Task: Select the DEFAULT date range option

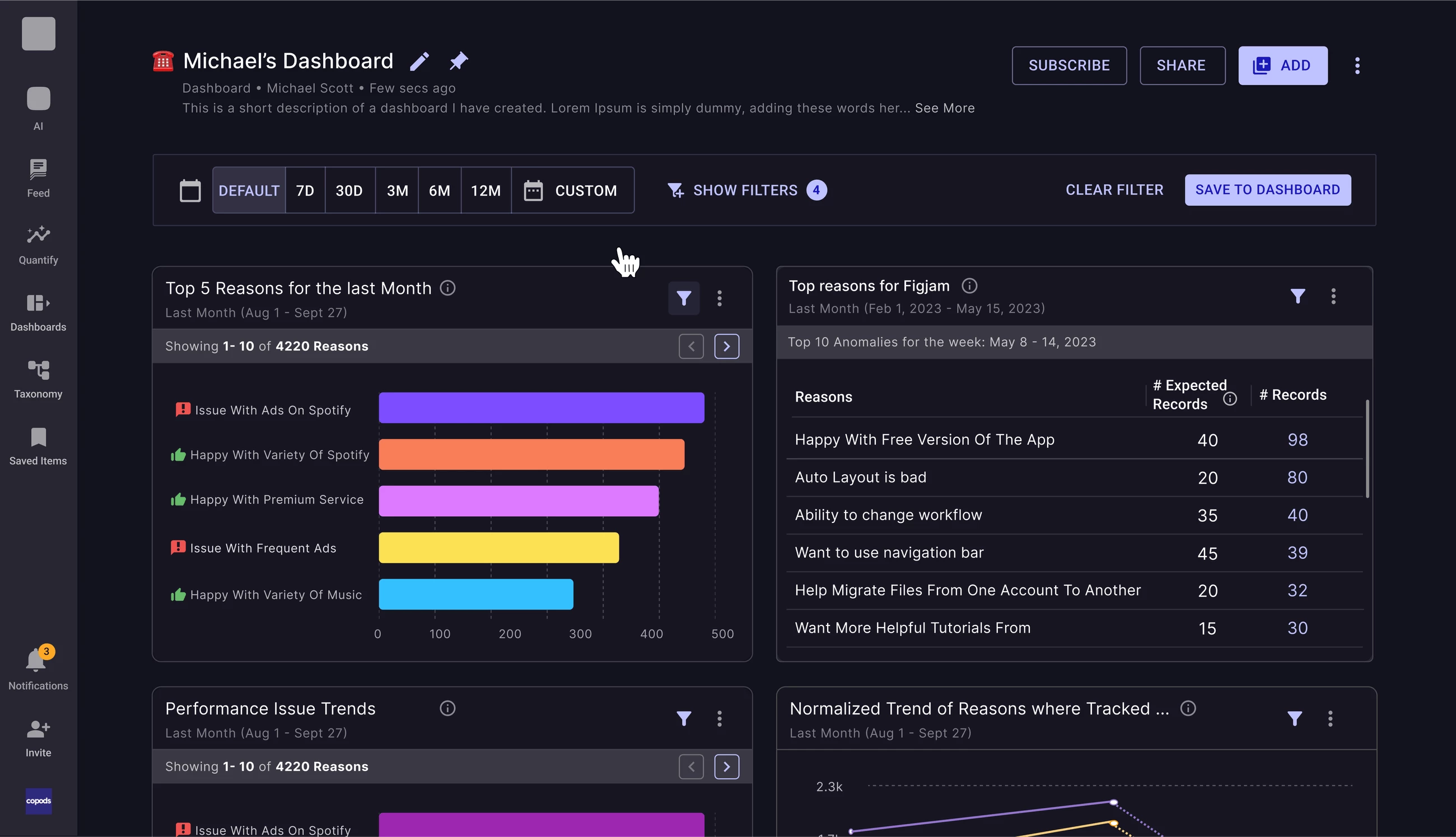Action: [x=249, y=190]
